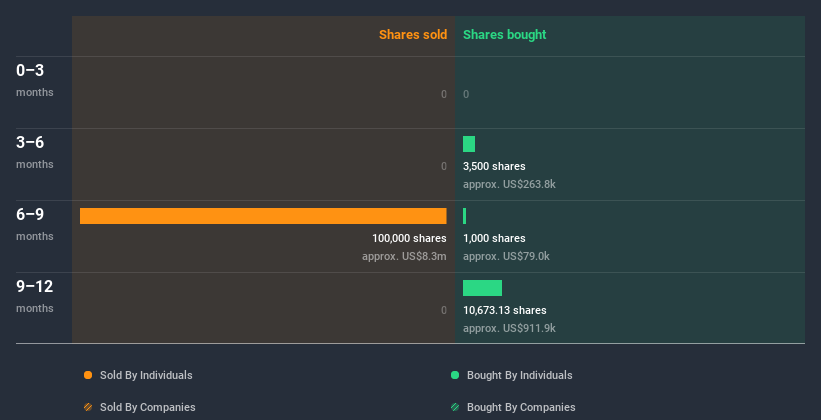Viewport: 821px width, 420px height.
Task: Click the Bought By Companies legend label
Action: click(521, 407)
